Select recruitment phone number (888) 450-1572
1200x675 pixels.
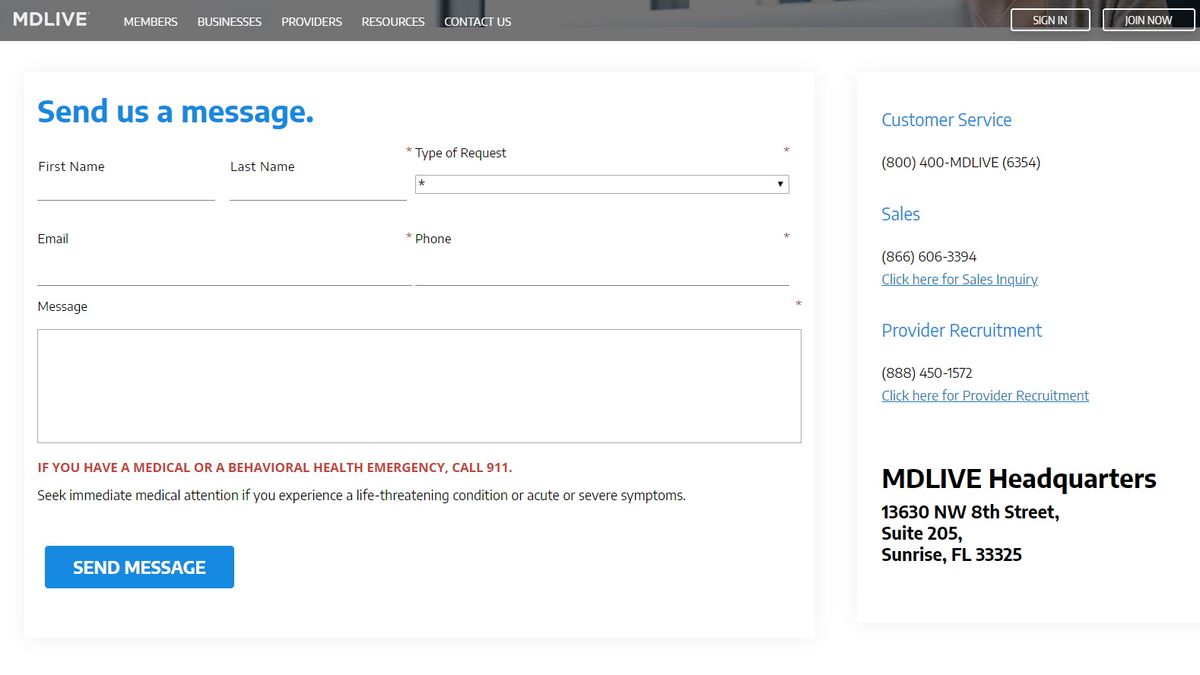pyautogui.click(x=927, y=373)
